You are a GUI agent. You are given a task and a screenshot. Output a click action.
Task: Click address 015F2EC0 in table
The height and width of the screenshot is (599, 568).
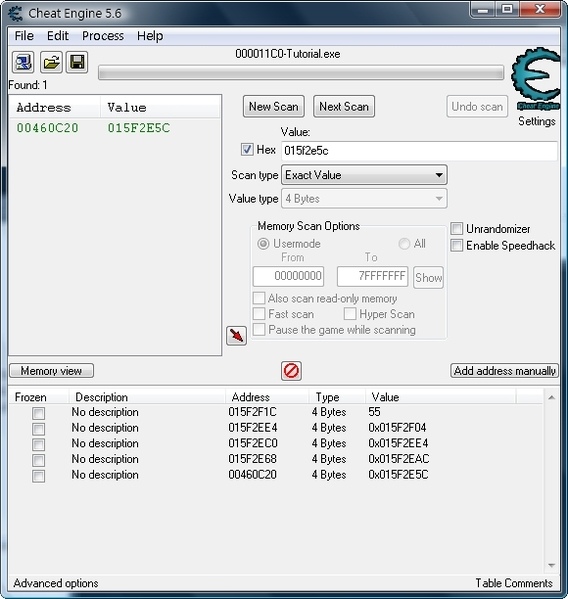(x=253, y=443)
